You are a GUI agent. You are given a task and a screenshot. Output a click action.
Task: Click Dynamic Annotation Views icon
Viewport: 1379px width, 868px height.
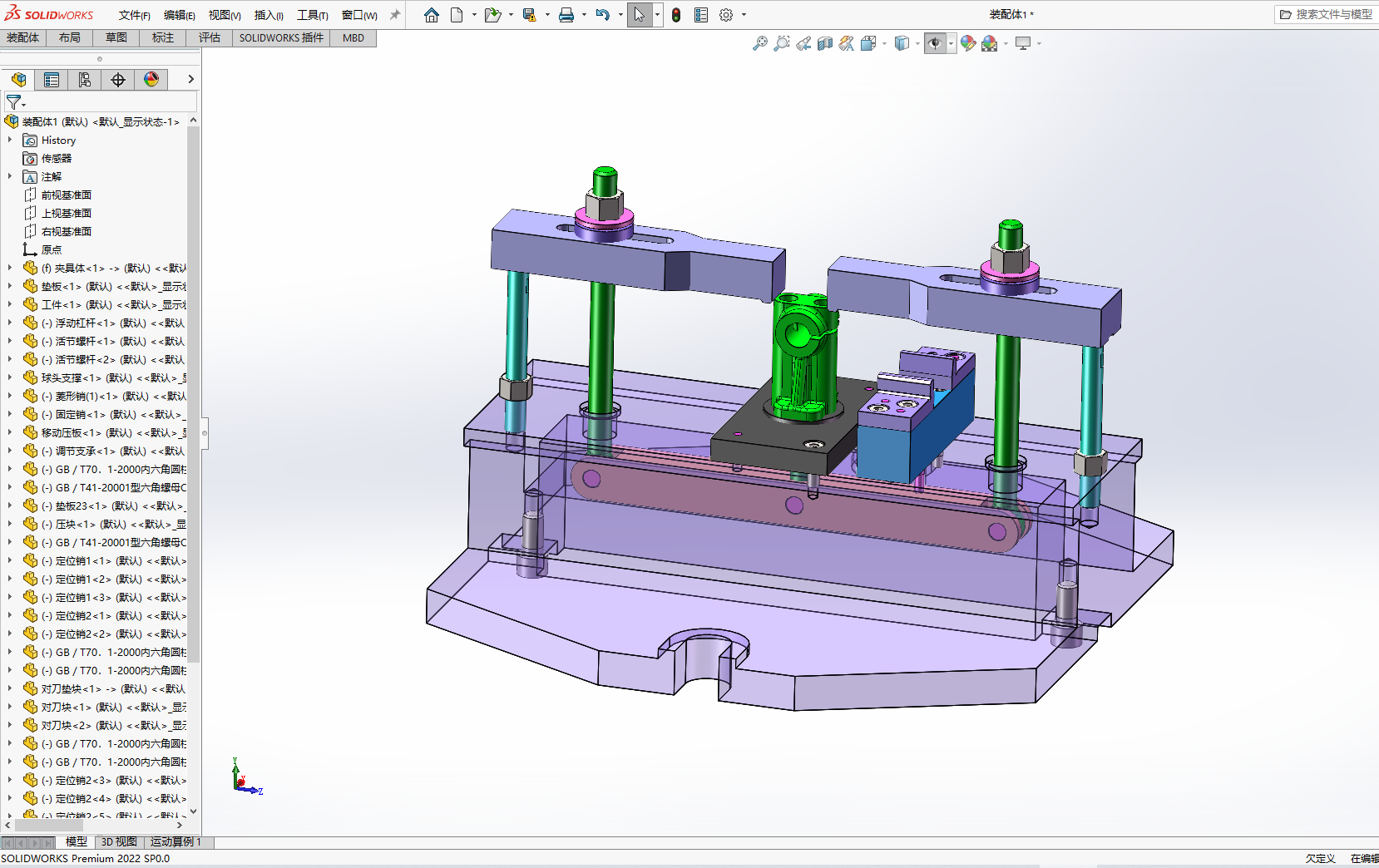pos(847,43)
